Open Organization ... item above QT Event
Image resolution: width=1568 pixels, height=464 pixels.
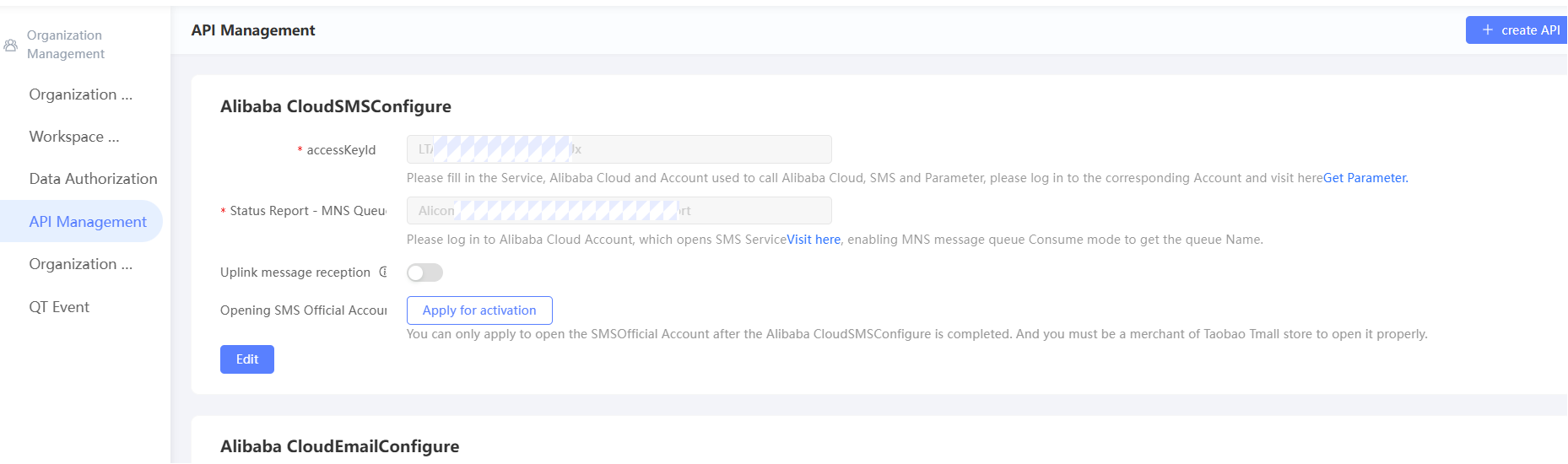pos(80,264)
